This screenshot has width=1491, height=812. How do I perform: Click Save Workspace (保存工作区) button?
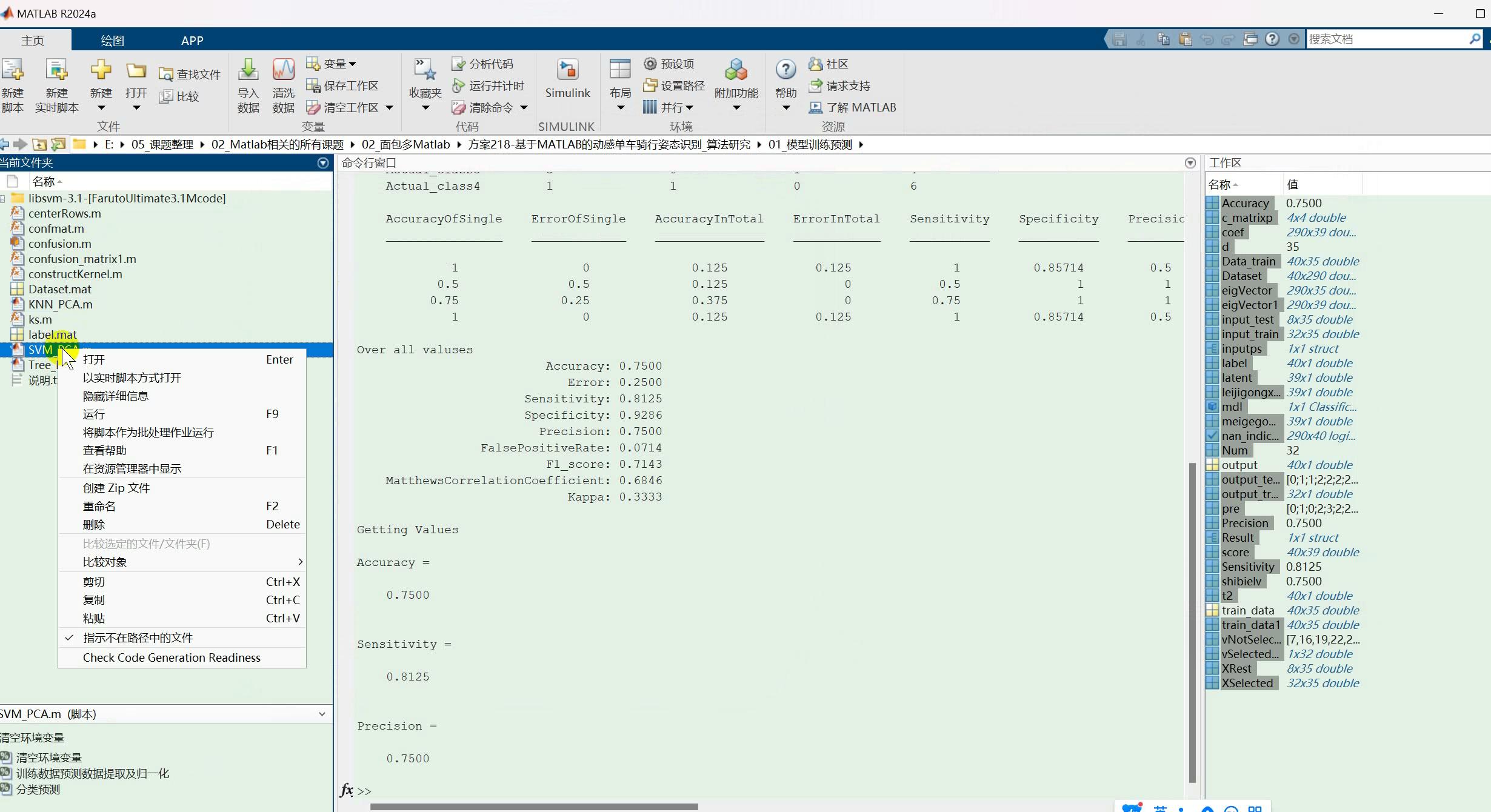click(343, 85)
